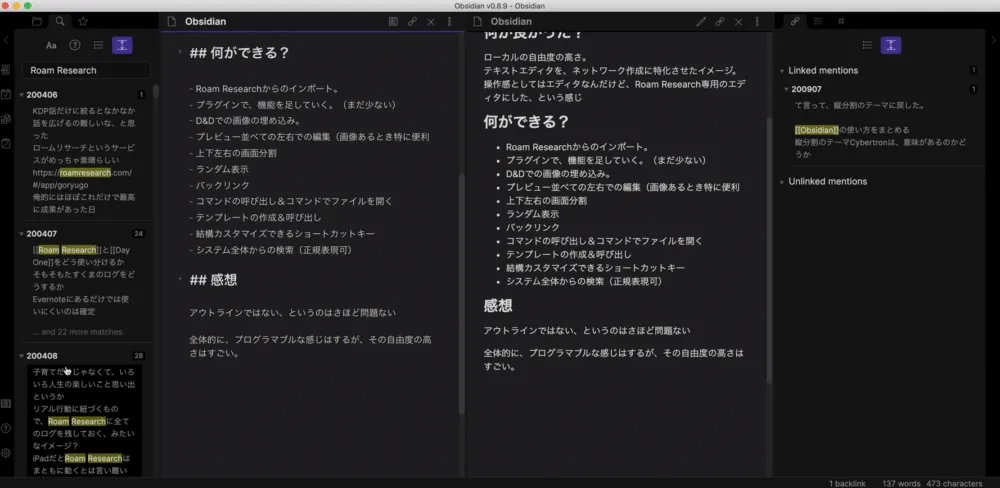Fold the 感想 heading in editor

pos(180,280)
